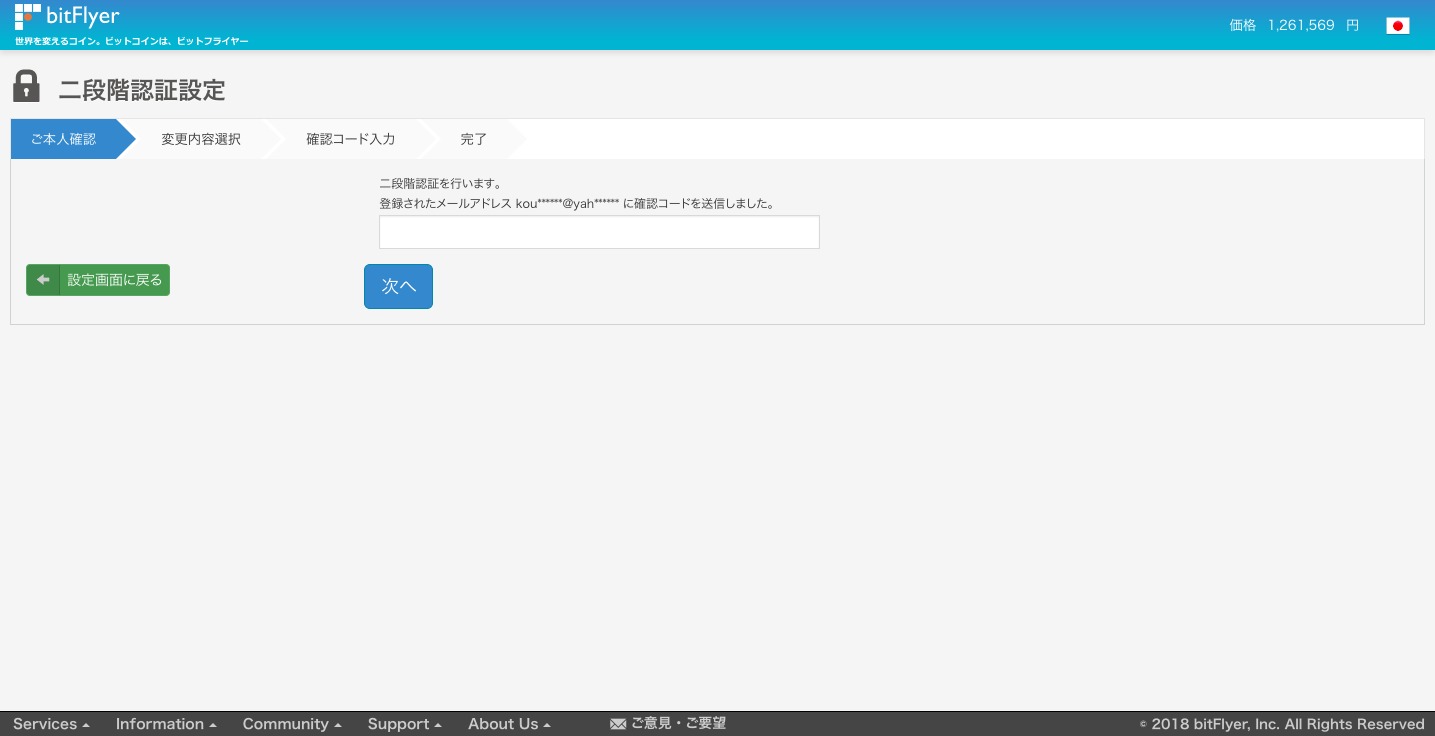The height and width of the screenshot is (736, 1435).
Task: Click the bitFlyer logo
Action: (x=67, y=16)
